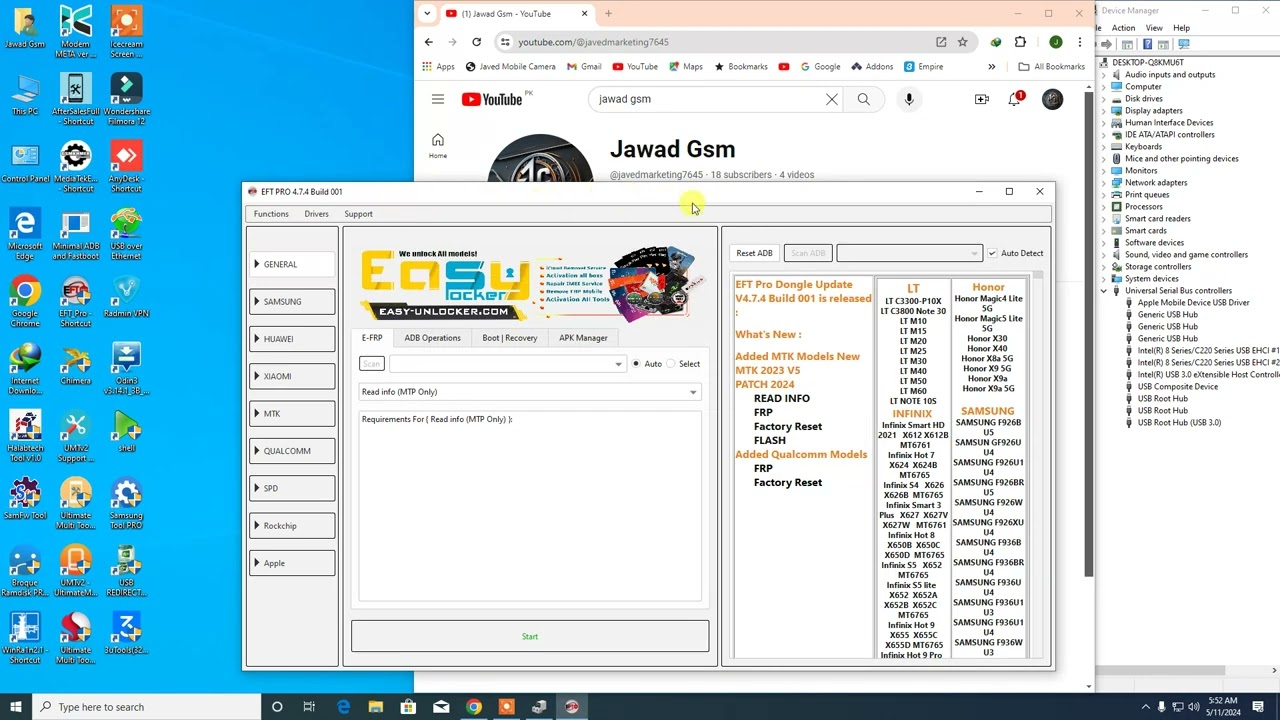The image size is (1280, 720).
Task: Open the device port dropdown beside Scan
Action: tap(507, 364)
